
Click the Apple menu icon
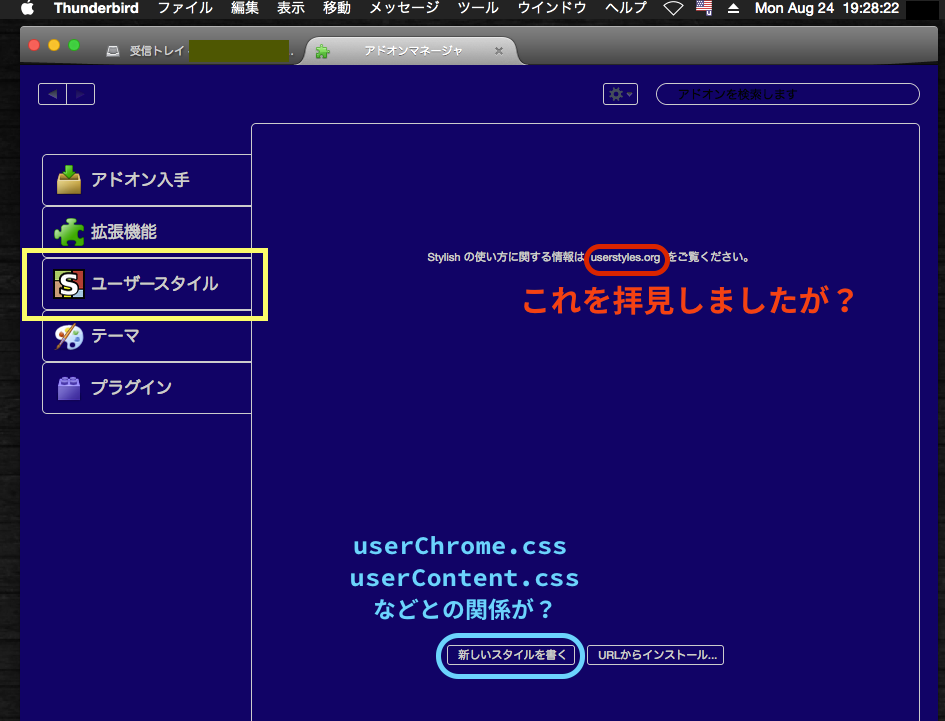click(x=26, y=8)
